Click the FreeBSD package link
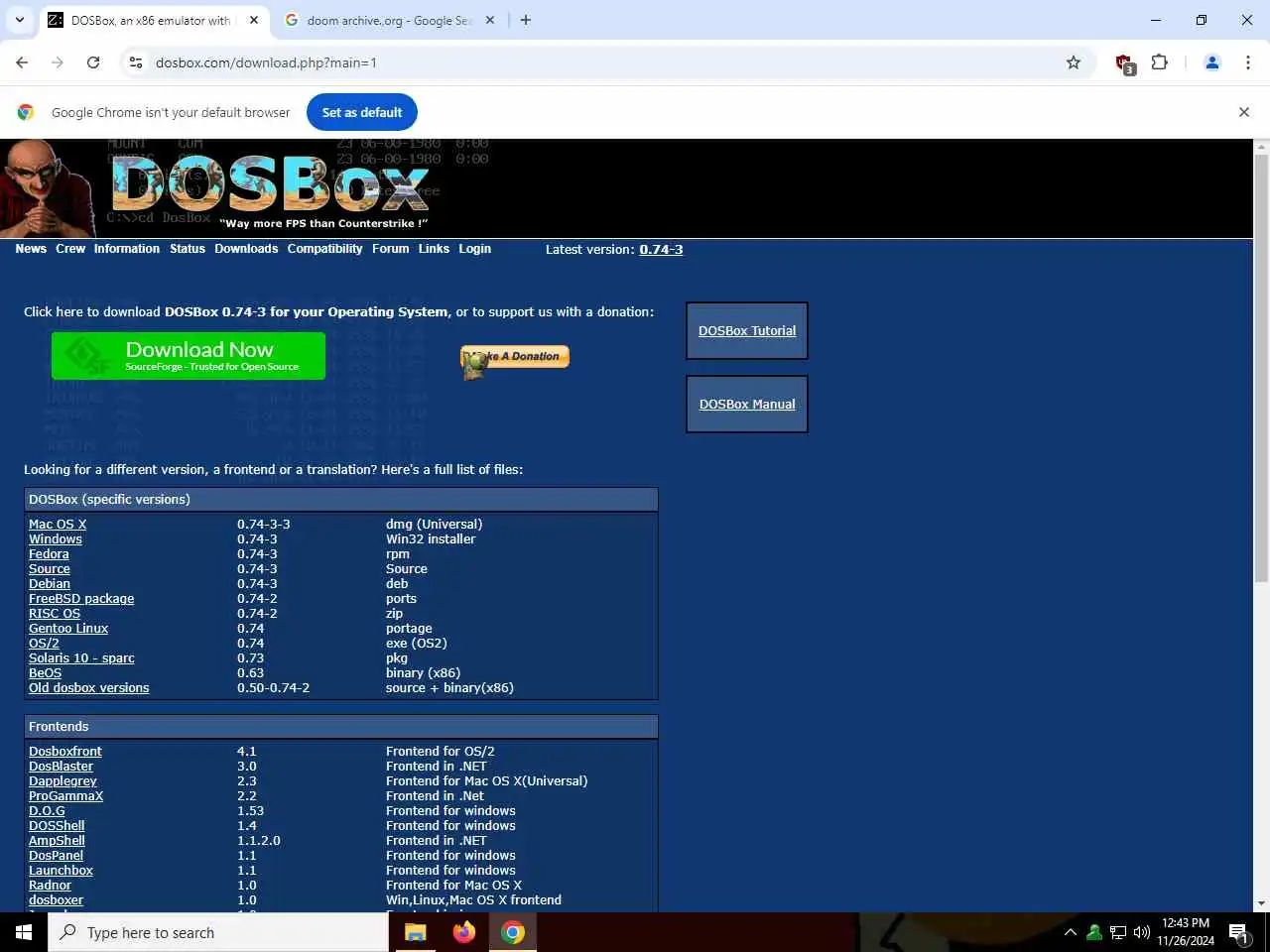This screenshot has width=1270, height=952. pyautogui.click(x=81, y=599)
